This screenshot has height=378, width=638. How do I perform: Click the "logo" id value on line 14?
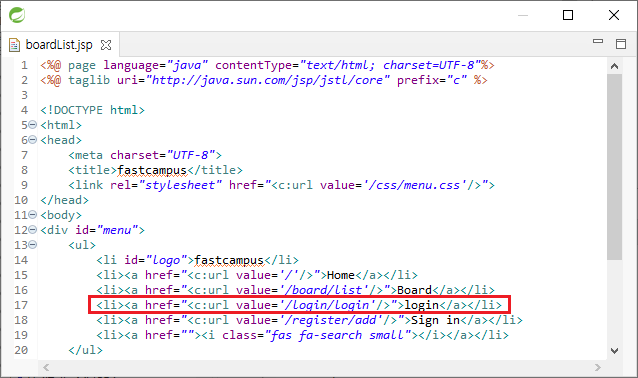coord(166,260)
